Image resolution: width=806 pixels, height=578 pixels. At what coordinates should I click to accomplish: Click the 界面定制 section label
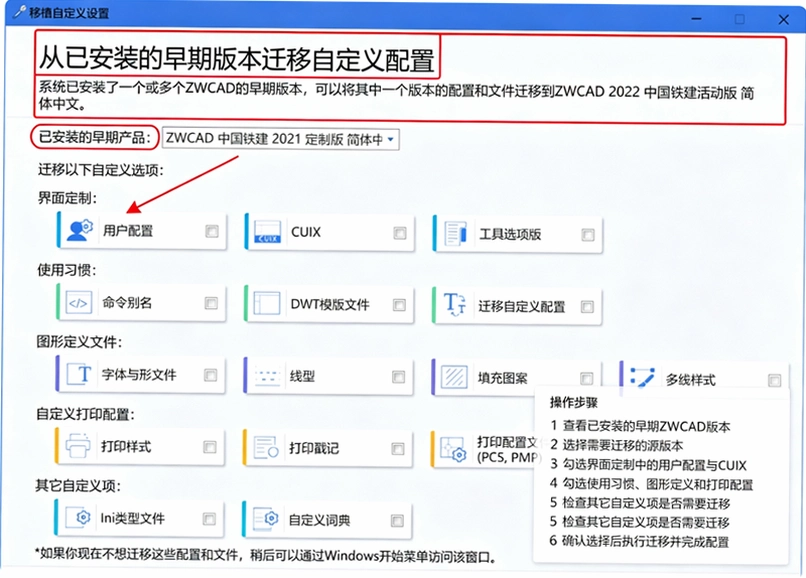click(x=67, y=198)
